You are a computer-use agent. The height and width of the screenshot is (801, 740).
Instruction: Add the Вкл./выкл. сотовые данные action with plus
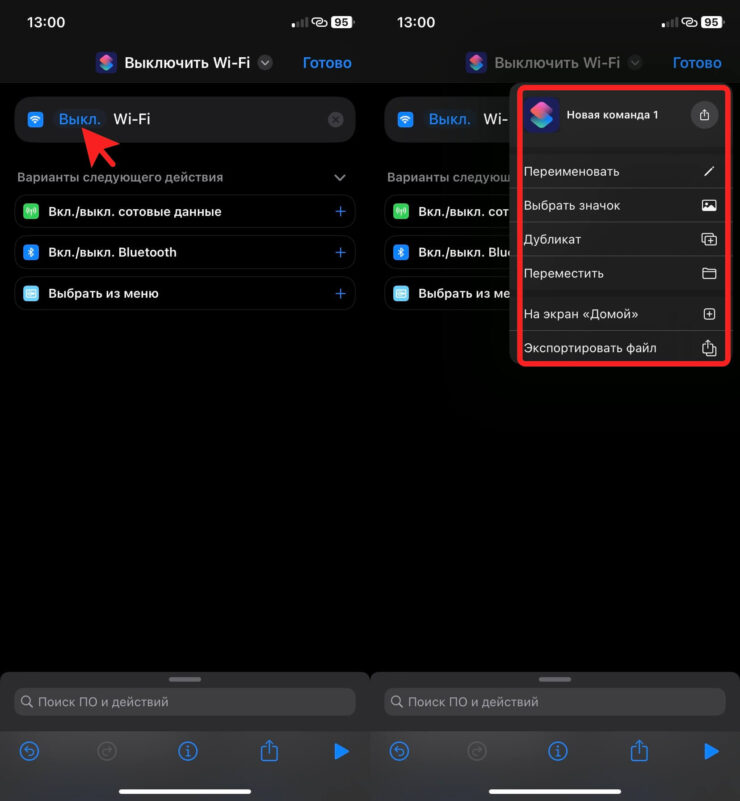[340, 211]
